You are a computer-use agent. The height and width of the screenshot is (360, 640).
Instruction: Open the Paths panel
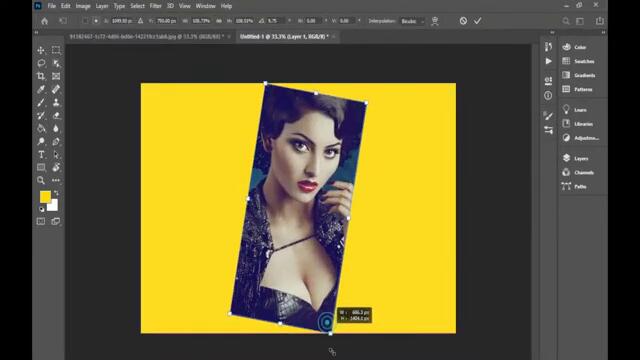pyautogui.click(x=575, y=187)
